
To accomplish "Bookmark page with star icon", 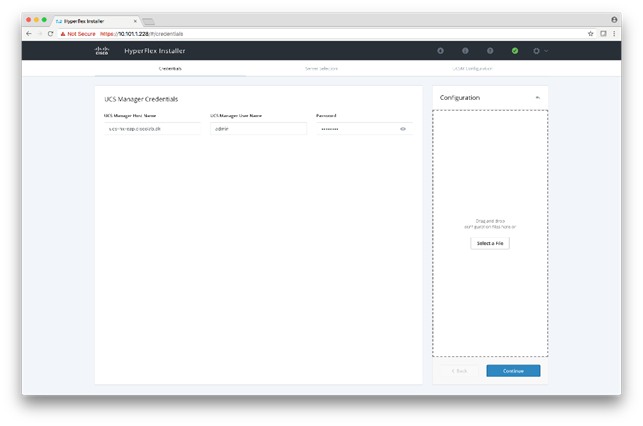I will pos(591,34).
